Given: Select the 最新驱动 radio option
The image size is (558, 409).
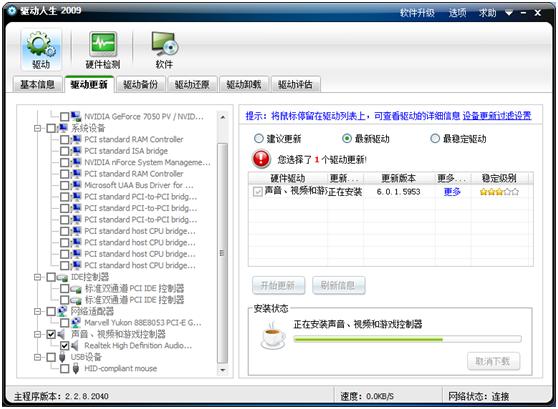Looking at the screenshot, I should [x=347, y=138].
